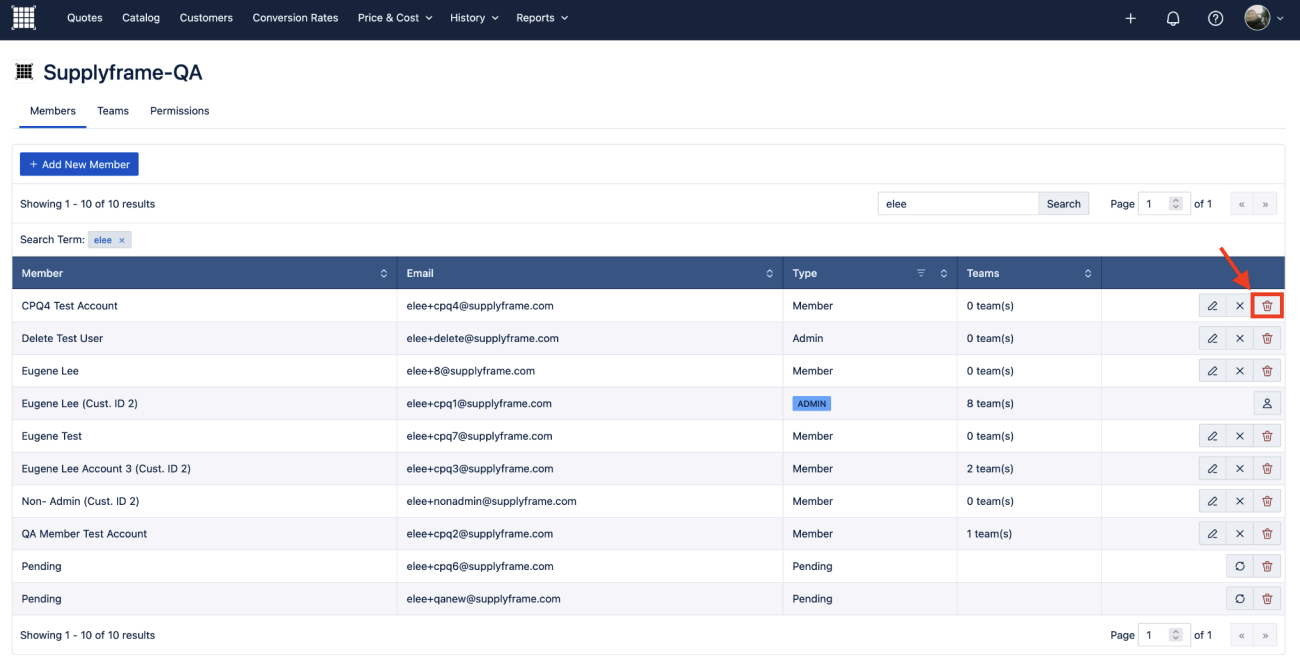The height and width of the screenshot is (658, 1300).
Task: Sort by Teams column
Action: click(x=1088, y=273)
